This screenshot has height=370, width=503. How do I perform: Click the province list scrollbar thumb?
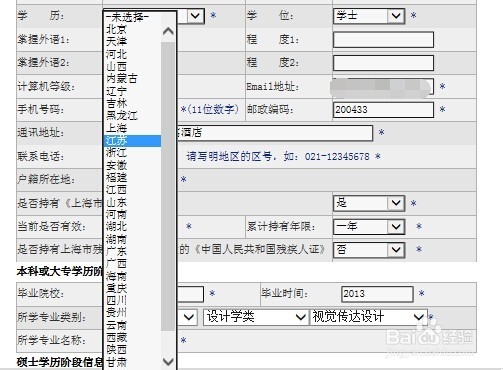coord(168,187)
